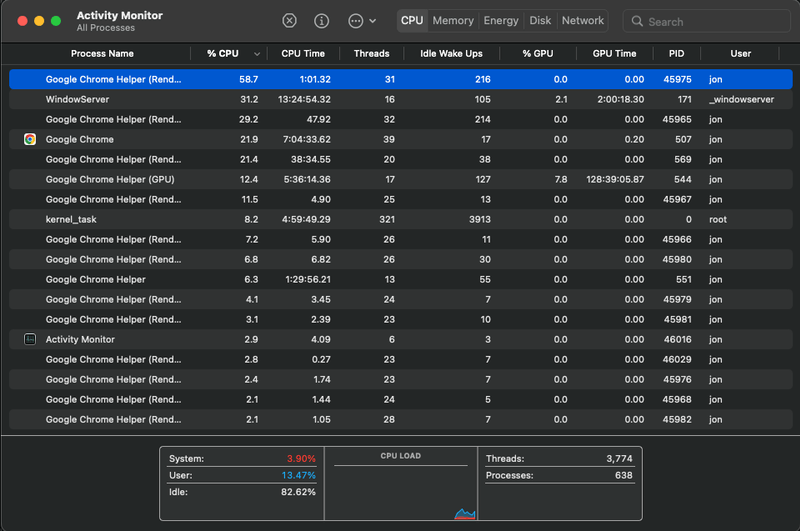Click % GPU value 7.8

click(561, 180)
